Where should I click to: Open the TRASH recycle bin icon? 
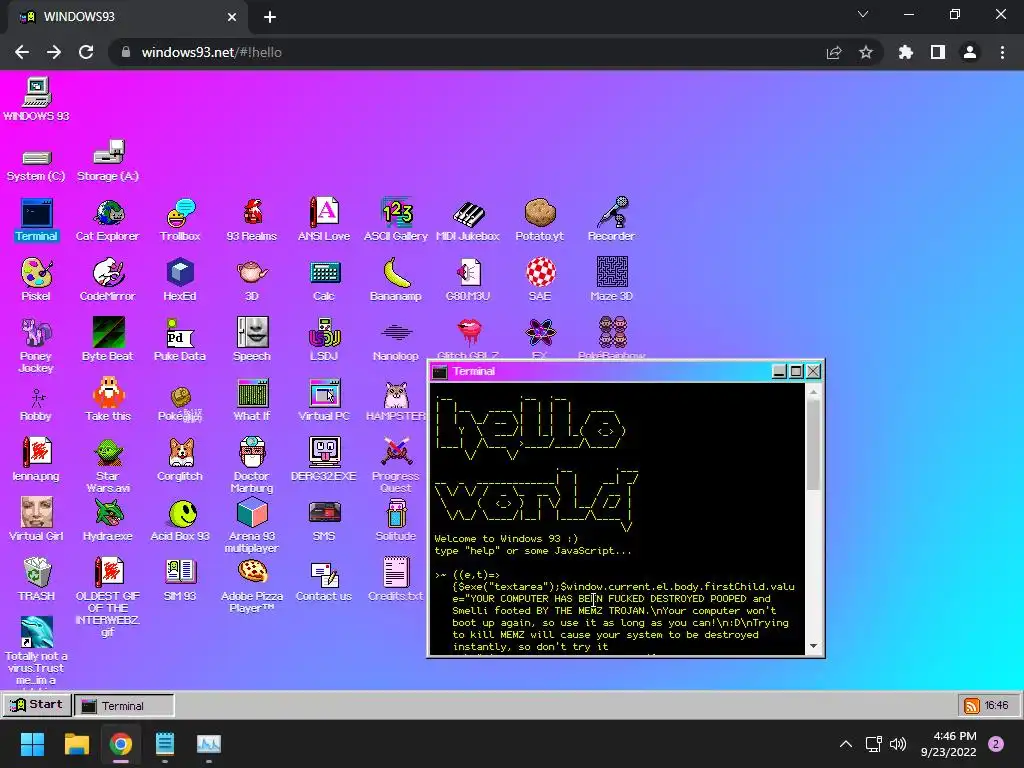click(x=37, y=573)
